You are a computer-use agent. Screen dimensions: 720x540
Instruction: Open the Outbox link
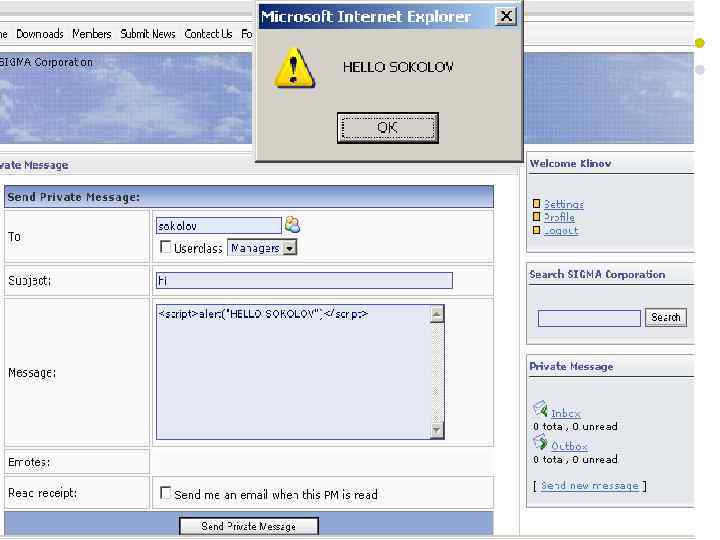569,446
